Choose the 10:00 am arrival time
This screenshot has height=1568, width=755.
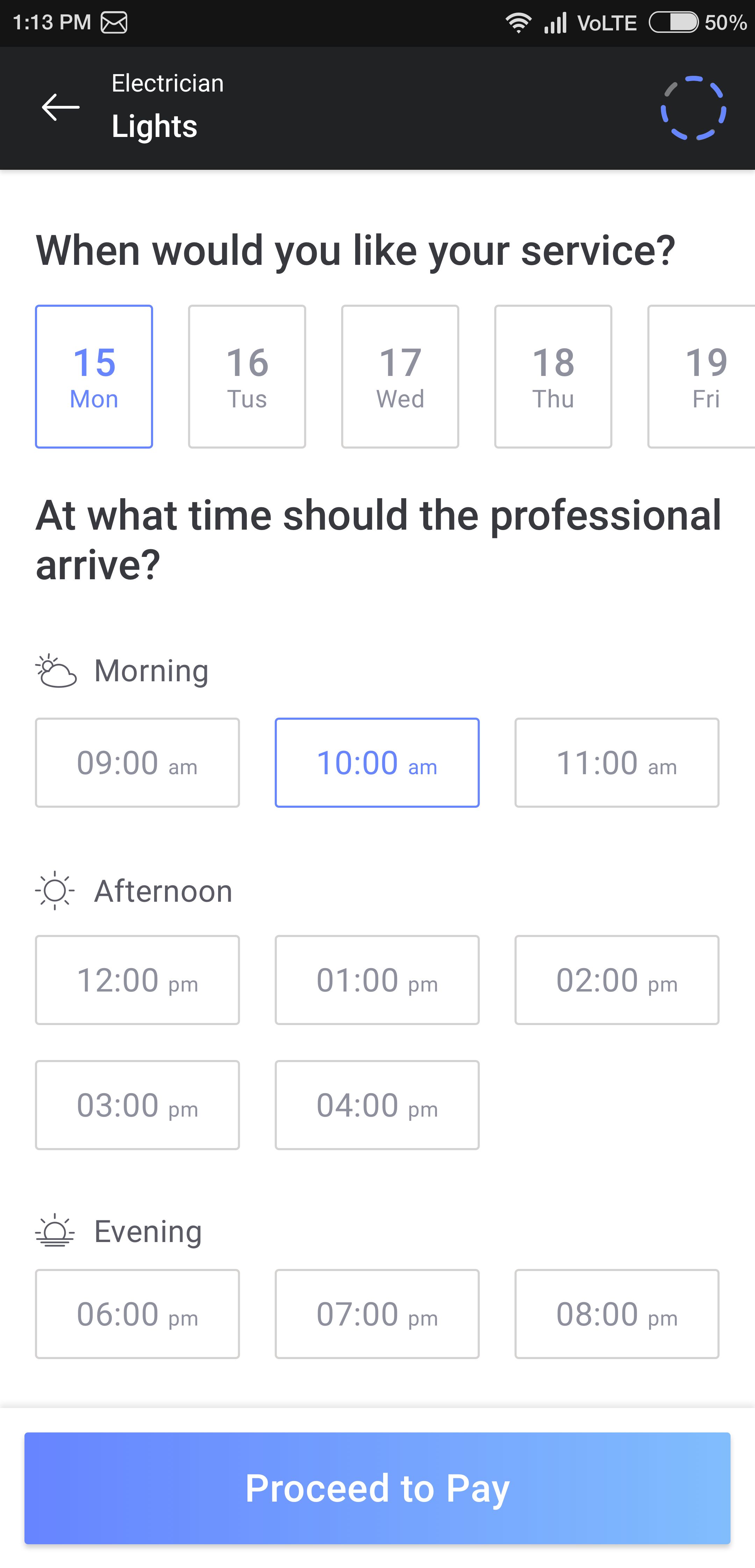pyautogui.click(x=377, y=763)
